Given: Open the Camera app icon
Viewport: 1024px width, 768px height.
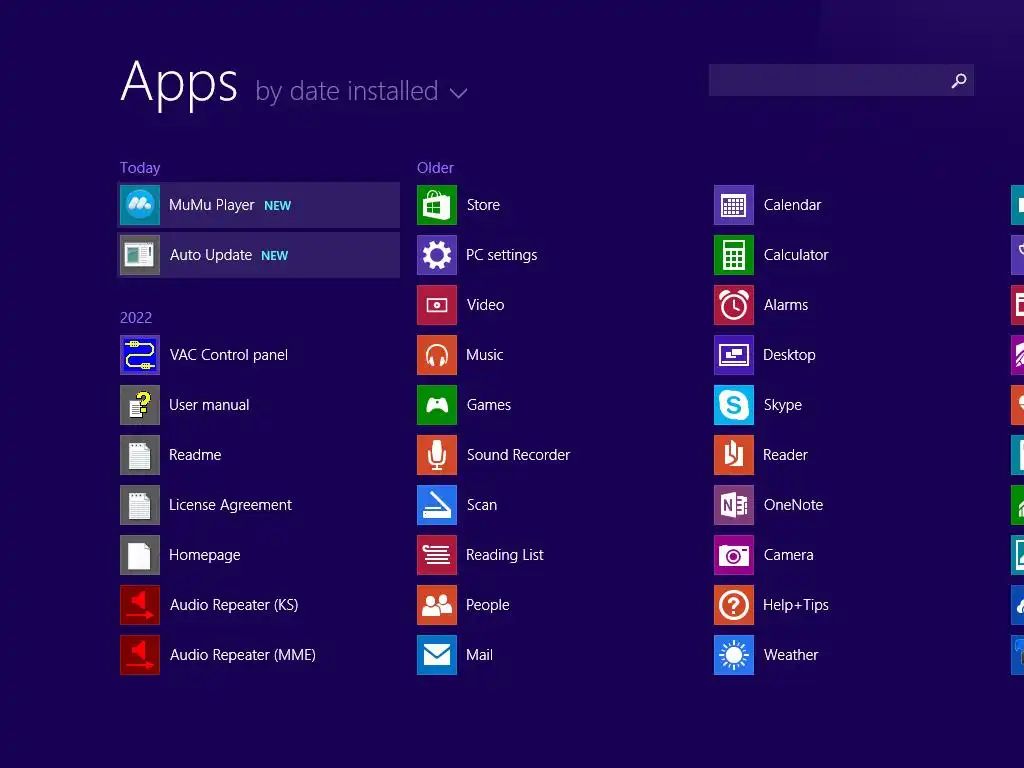Looking at the screenshot, I should coord(734,555).
